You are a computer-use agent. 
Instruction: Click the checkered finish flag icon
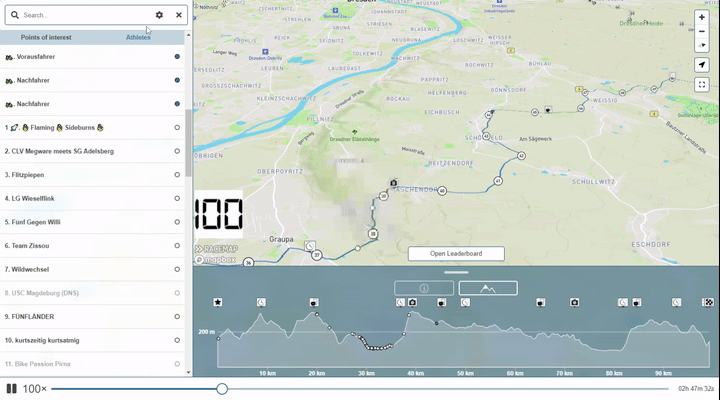(x=708, y=302)
